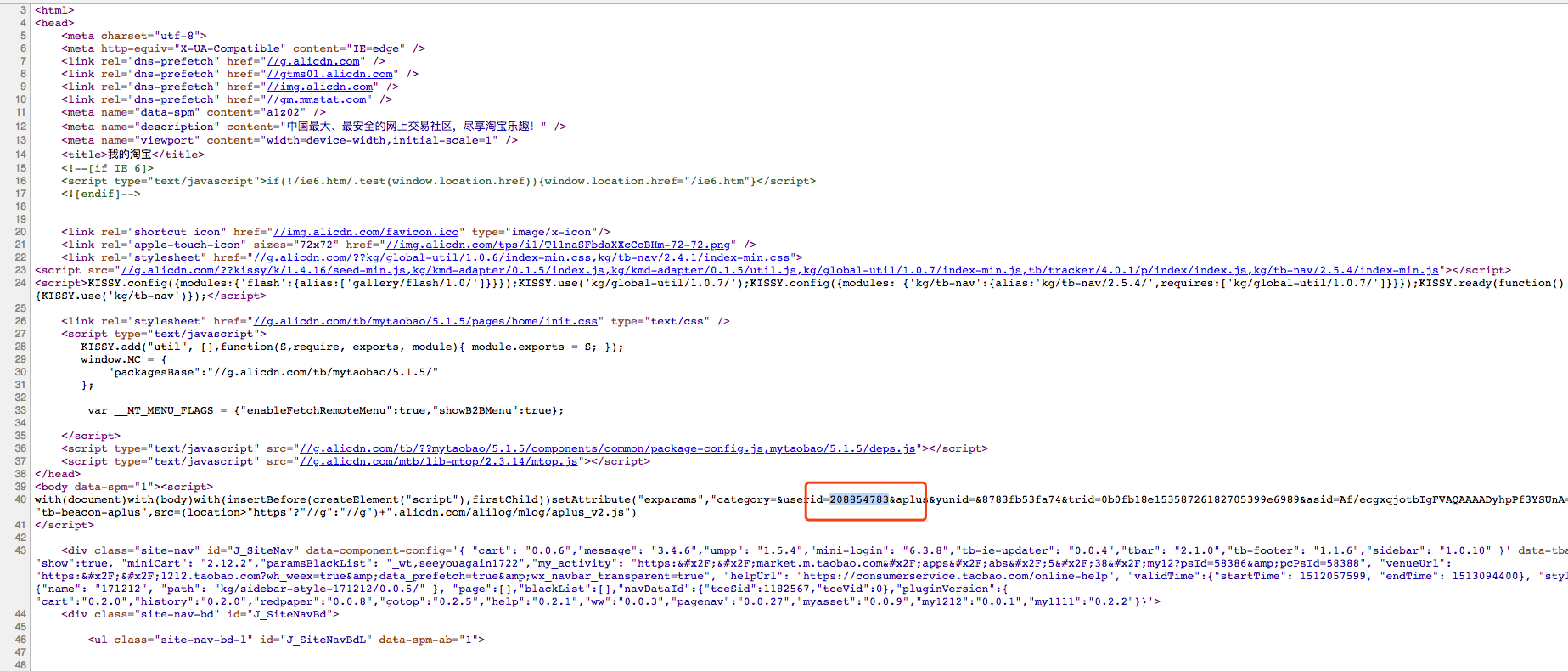Click the KISSY.add util line
1568x671 pixels.
352,347
